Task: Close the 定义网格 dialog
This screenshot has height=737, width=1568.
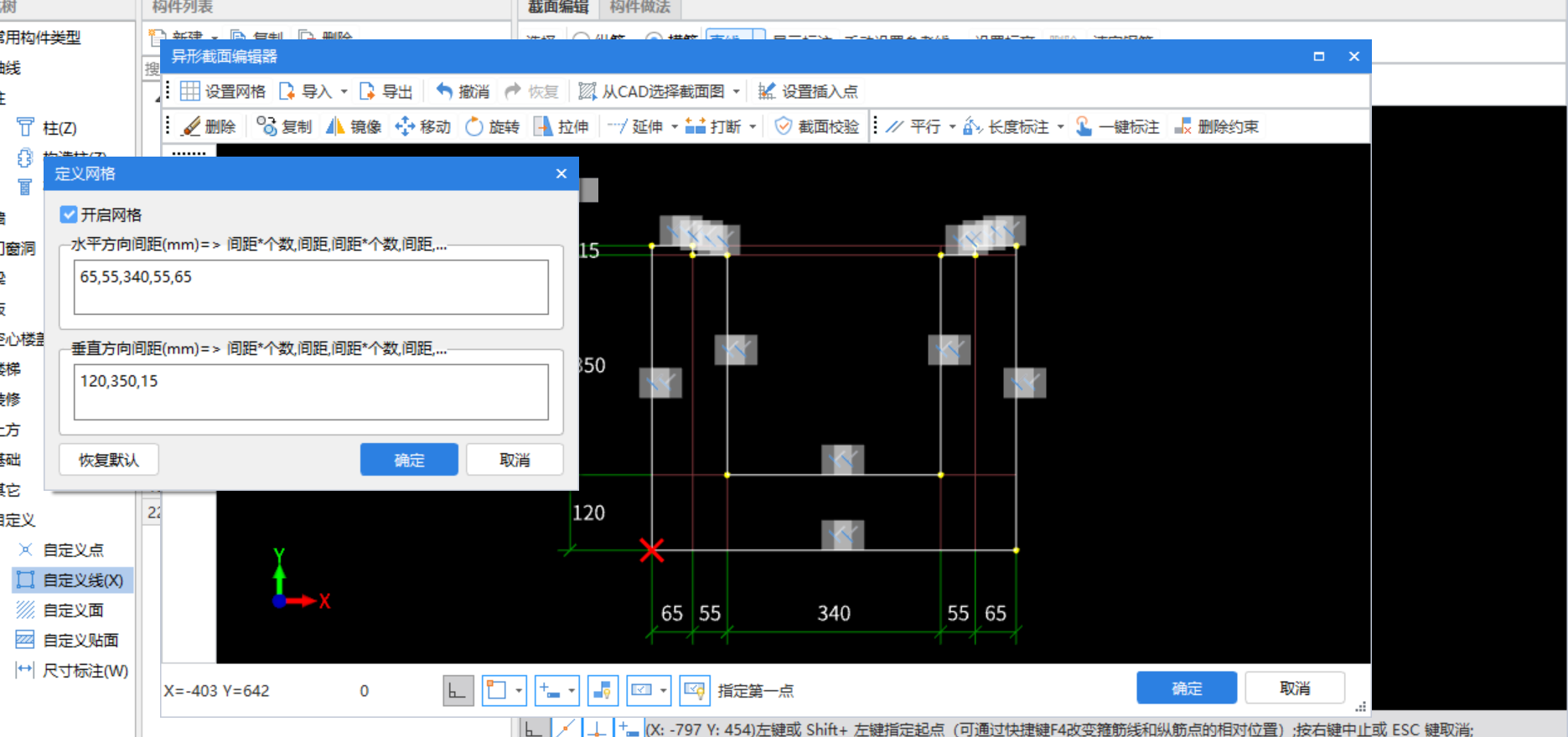Action: [561, 173]
